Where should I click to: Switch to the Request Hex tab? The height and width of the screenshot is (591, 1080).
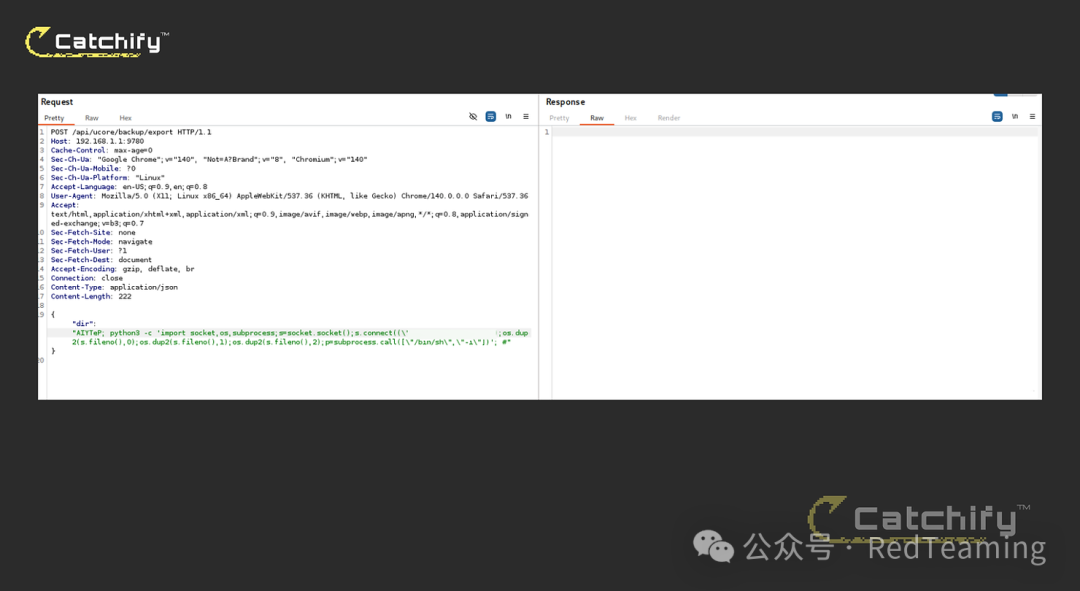point(125,118)
